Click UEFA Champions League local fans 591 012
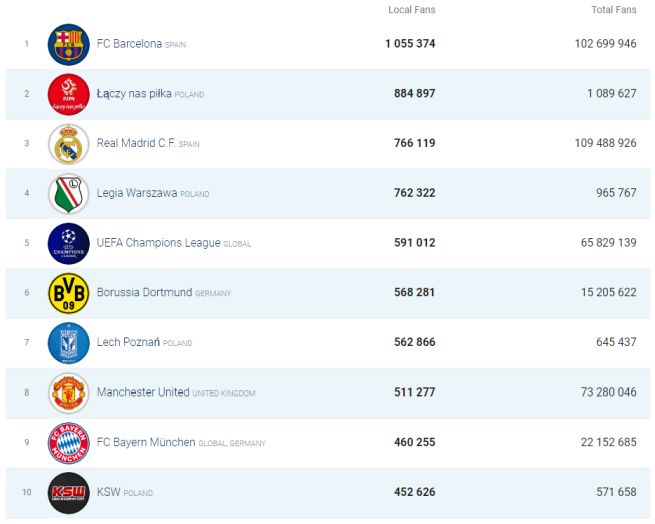Viewport: 655px width, 524px height. coord(412,243)
